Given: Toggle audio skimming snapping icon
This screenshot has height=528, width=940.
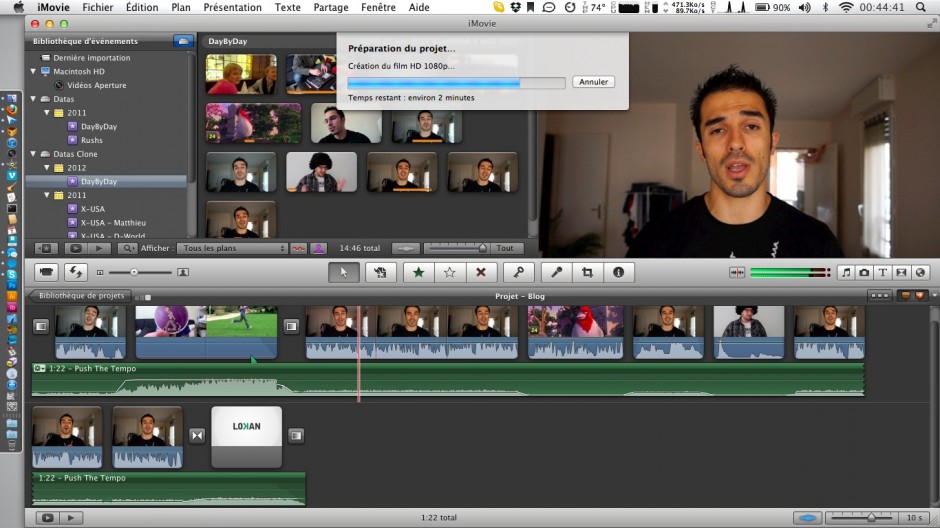Looking at the screenshot, I should click(737, 273).
